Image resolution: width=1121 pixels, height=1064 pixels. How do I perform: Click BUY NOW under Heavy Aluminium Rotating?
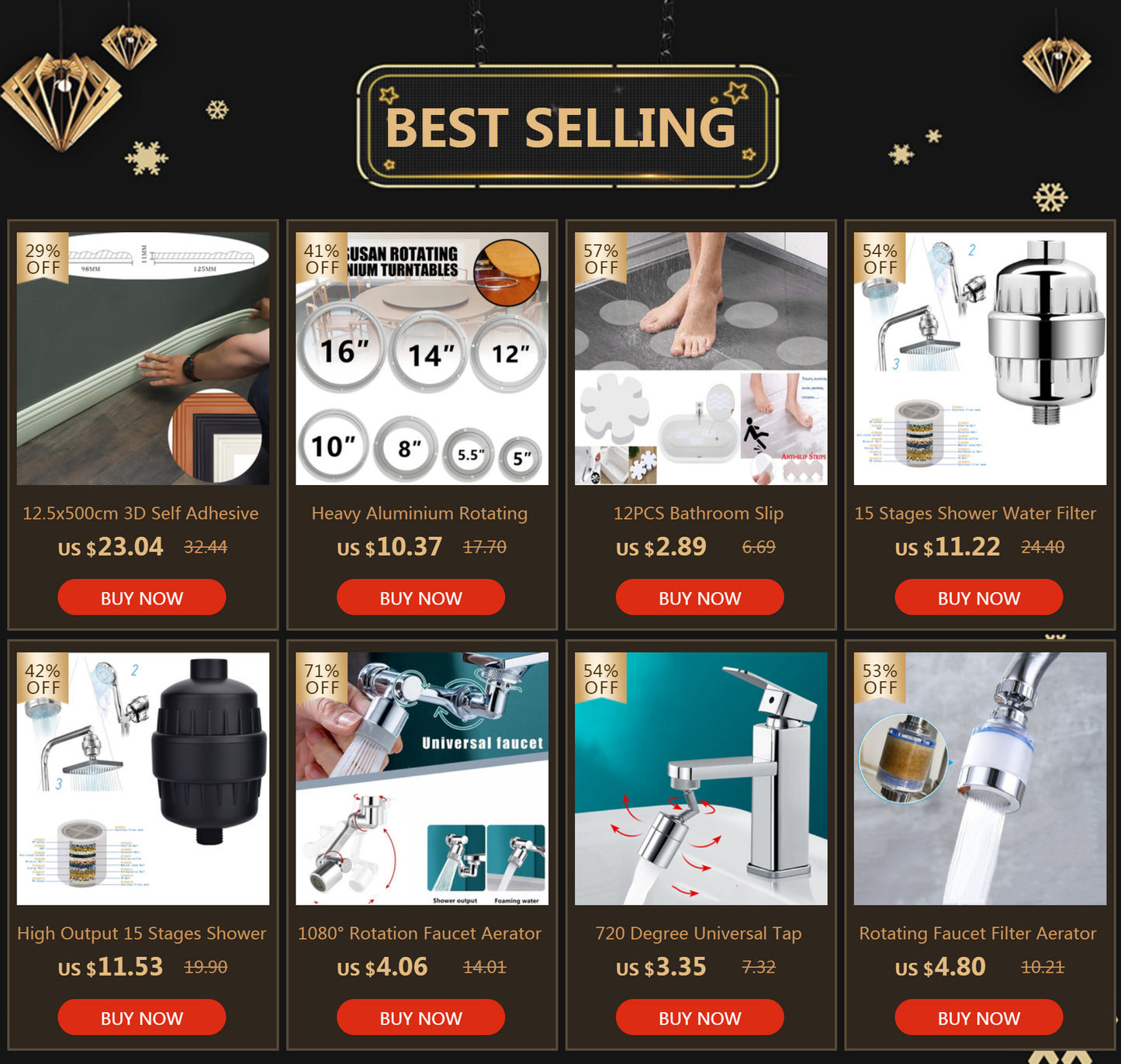click(420, 598)
